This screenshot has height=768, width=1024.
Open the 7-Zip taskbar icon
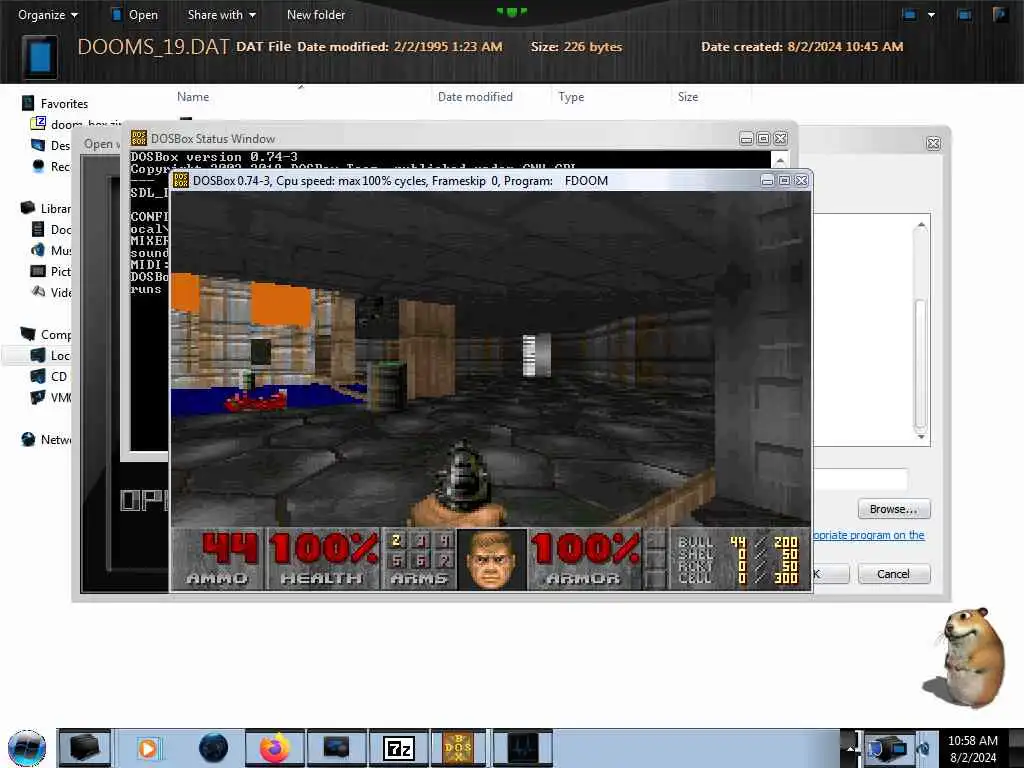(398, 748)
